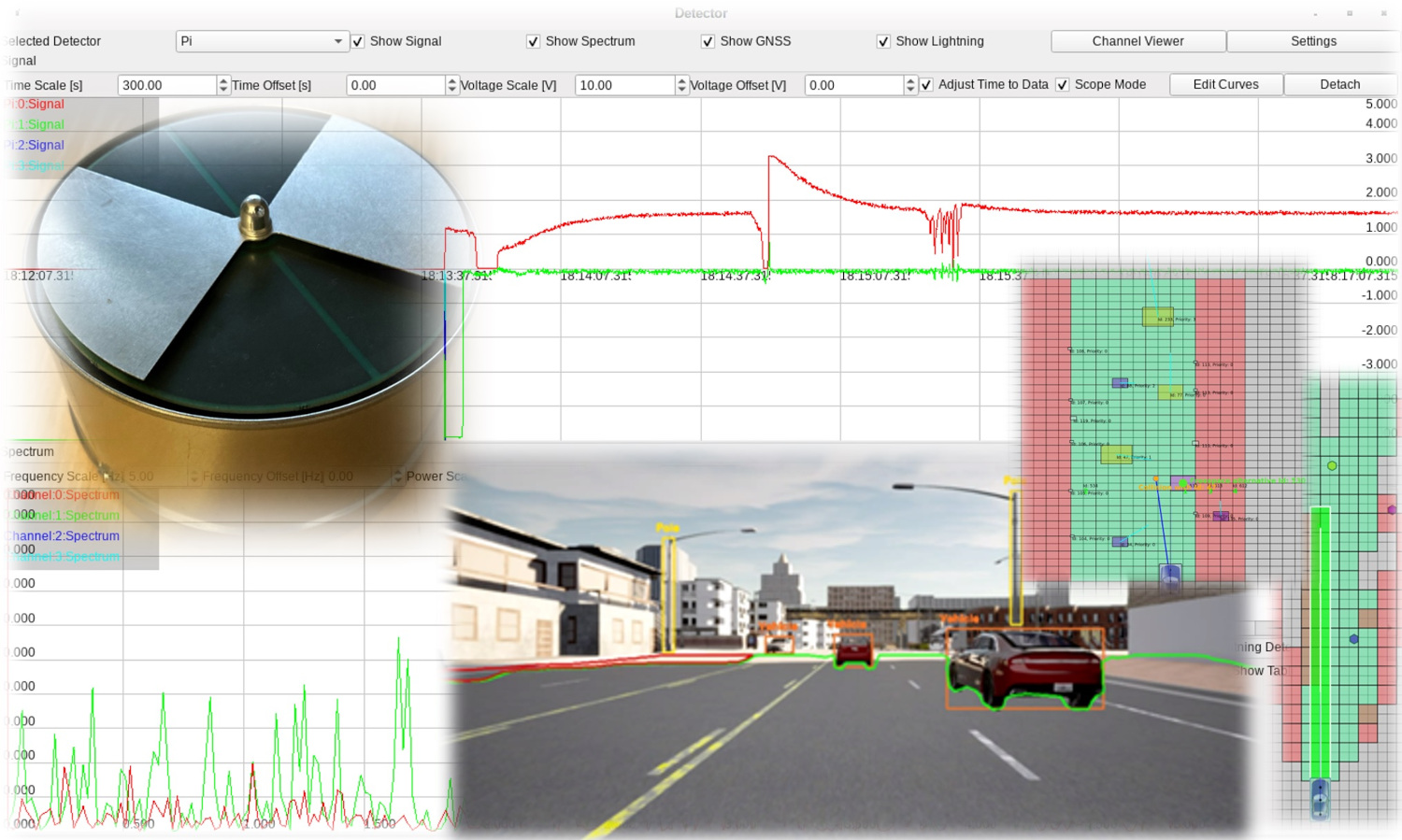Focus the Voltage Scale field showing 10.00
The image size is (1402, 840).
click(624, 85)
